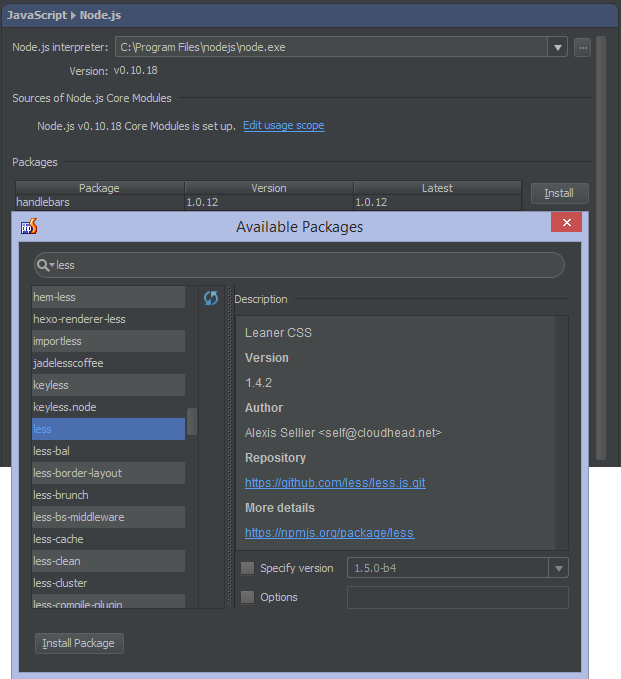Select the keyless package
Image resolution: width=621 pixels, height=679 pixels.
(108, 385)
